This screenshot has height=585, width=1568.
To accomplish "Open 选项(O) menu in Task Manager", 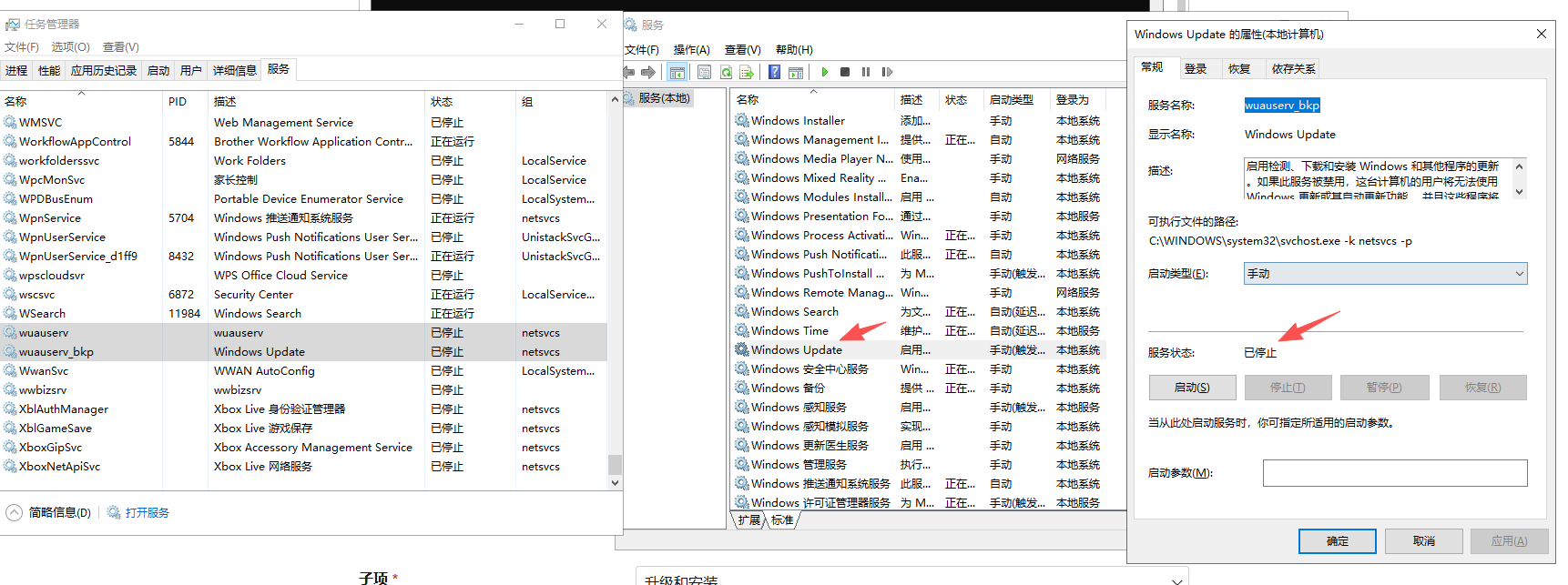I will pyautogui.click(x=70, y=46).
